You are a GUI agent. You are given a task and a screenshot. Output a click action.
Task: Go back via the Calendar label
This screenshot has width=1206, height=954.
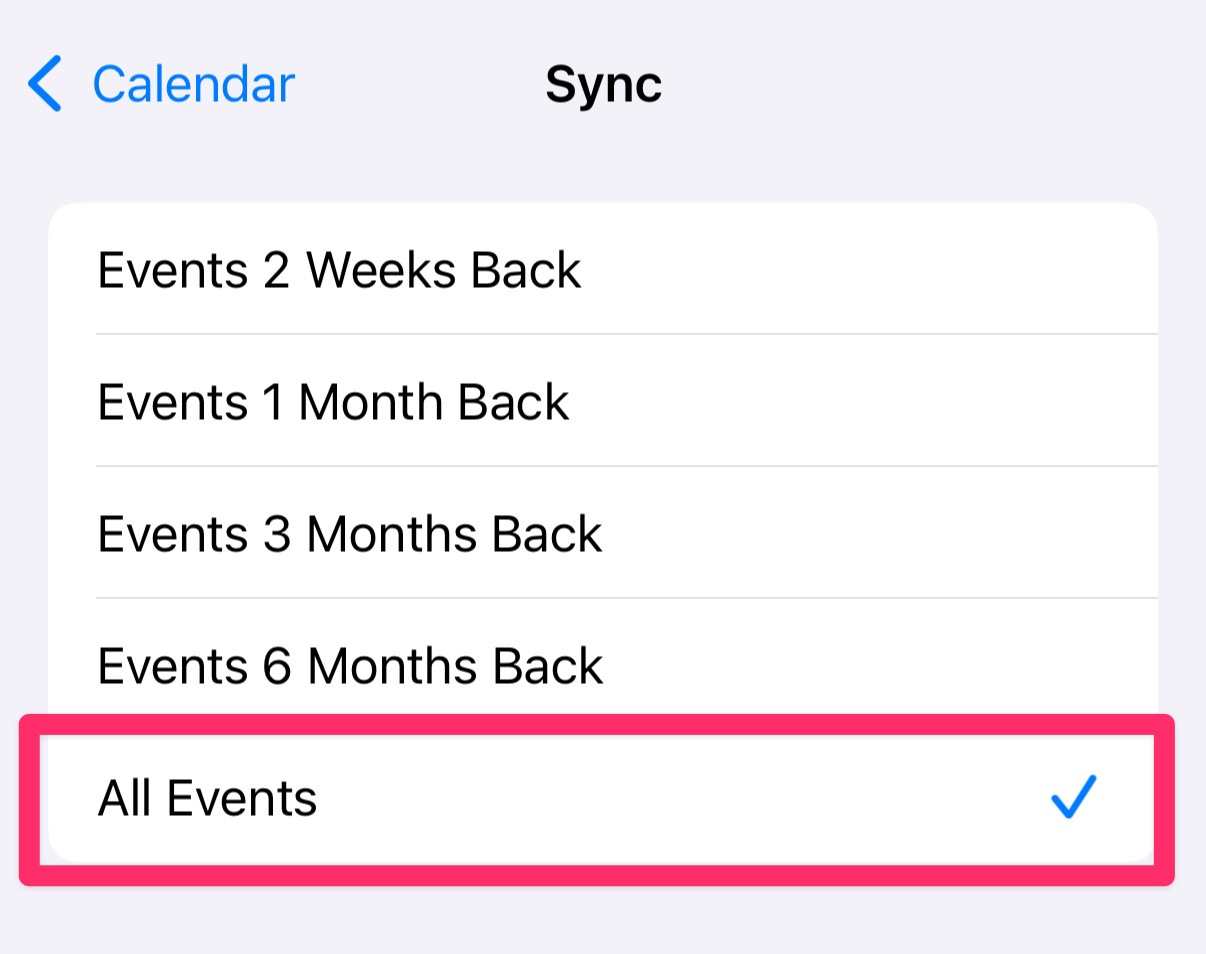point(194,84)
